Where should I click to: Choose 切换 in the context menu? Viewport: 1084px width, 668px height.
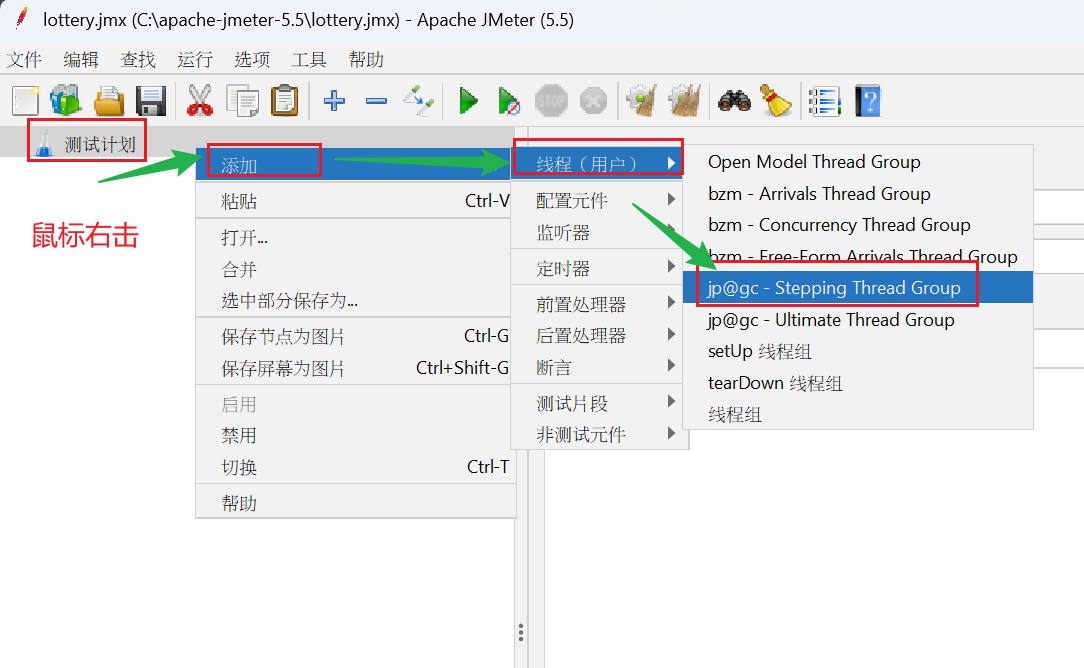(x=356, y=467)
